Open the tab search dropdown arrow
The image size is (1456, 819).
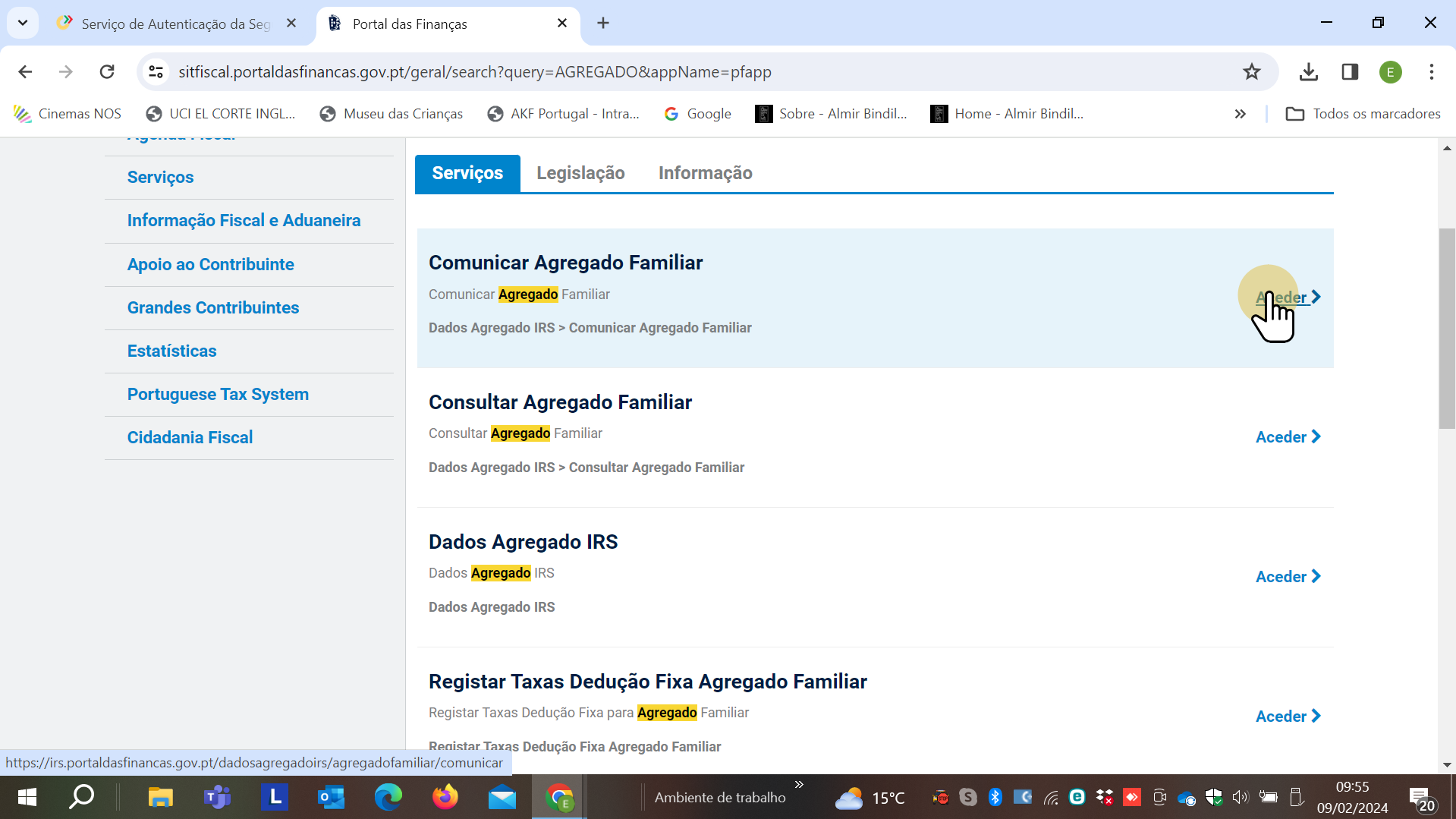23,23
